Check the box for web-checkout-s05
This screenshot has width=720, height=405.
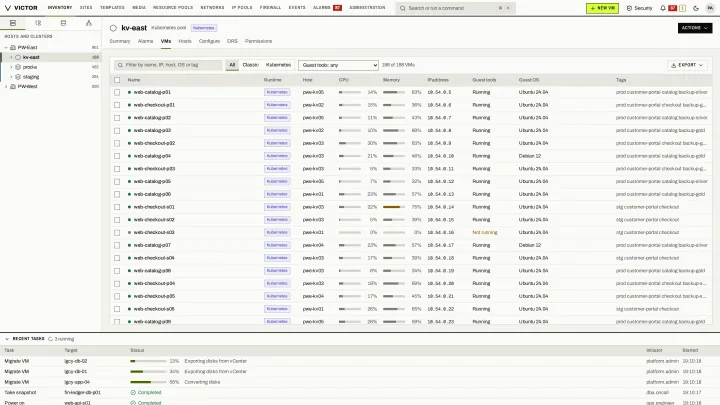(x=117, y=309)
